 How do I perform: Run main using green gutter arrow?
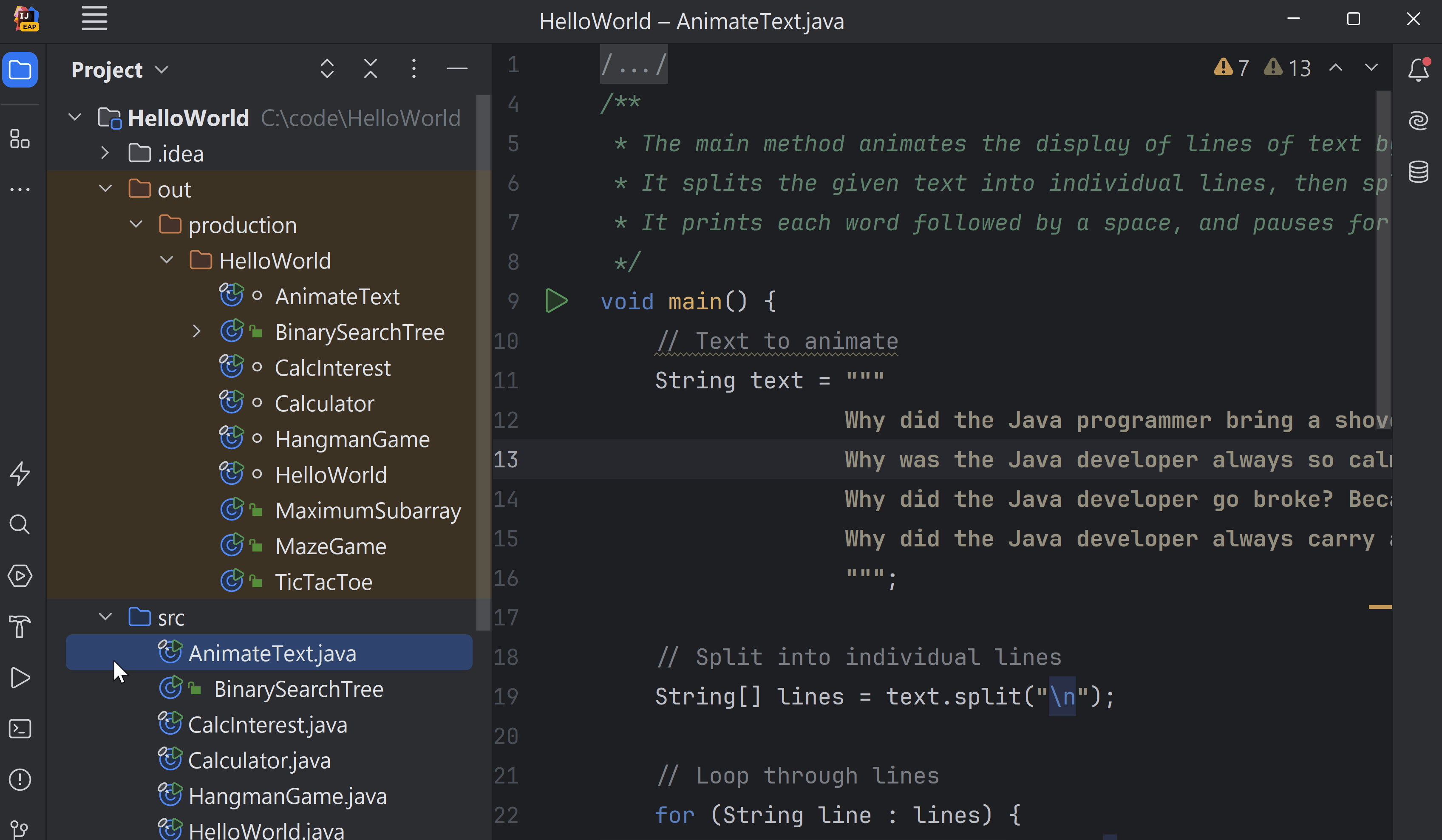pos(555,301)
